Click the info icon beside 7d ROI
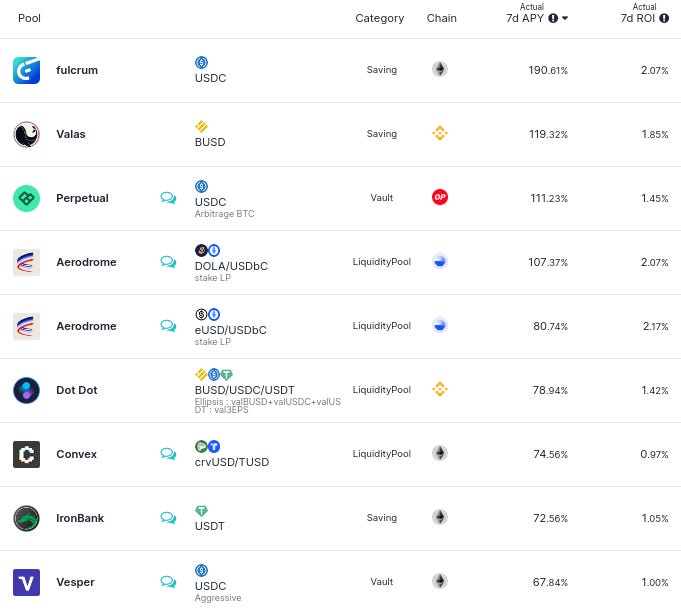Image resolution: width=681 pixels, height=612 pixels. [x=664, y=18]
